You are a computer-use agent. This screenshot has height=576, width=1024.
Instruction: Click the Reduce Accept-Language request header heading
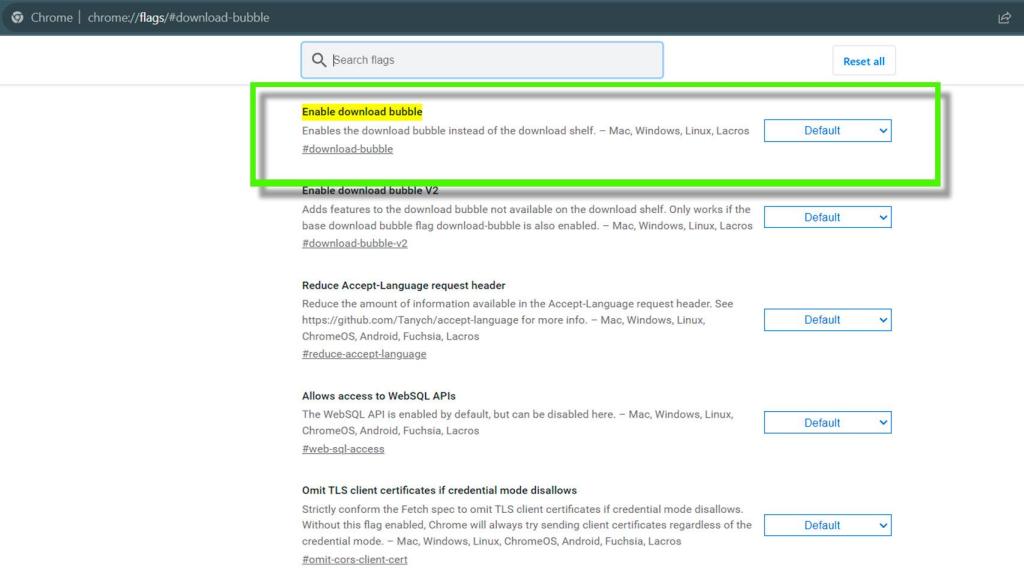click(404, 285)
